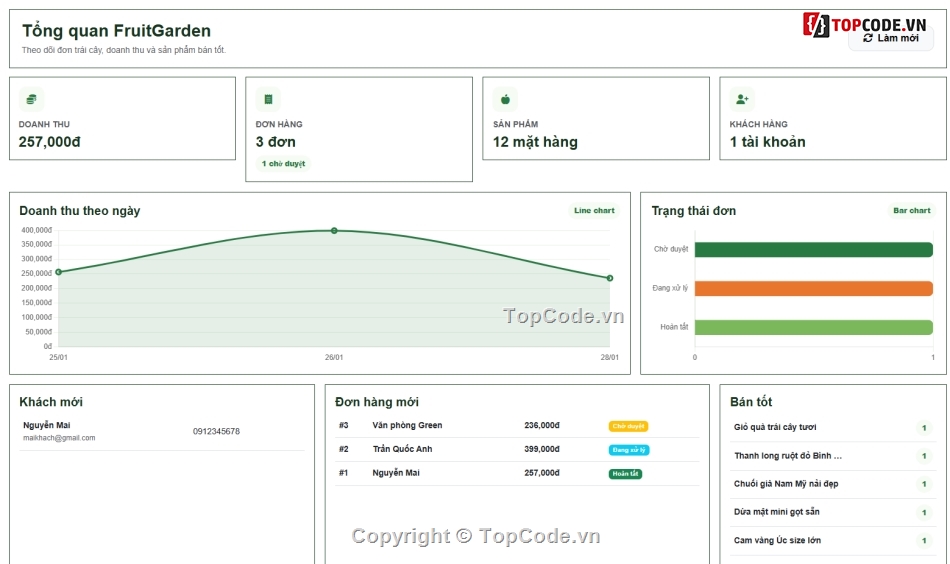The width and height of the screenshot is (950, 564).
Task: Click the 26/01 peak data point
Action: coord(334,231)
